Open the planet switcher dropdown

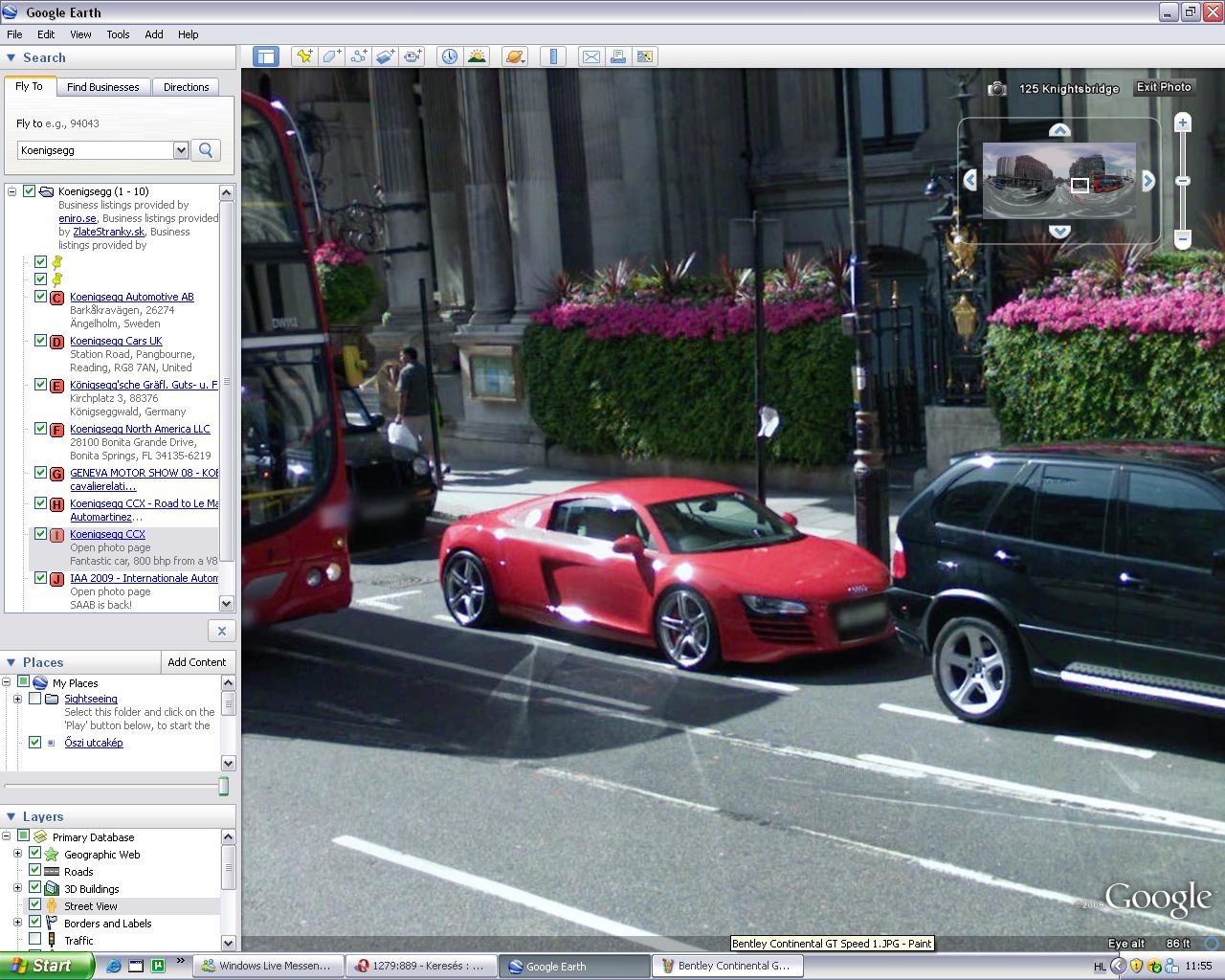coord(515,56)
